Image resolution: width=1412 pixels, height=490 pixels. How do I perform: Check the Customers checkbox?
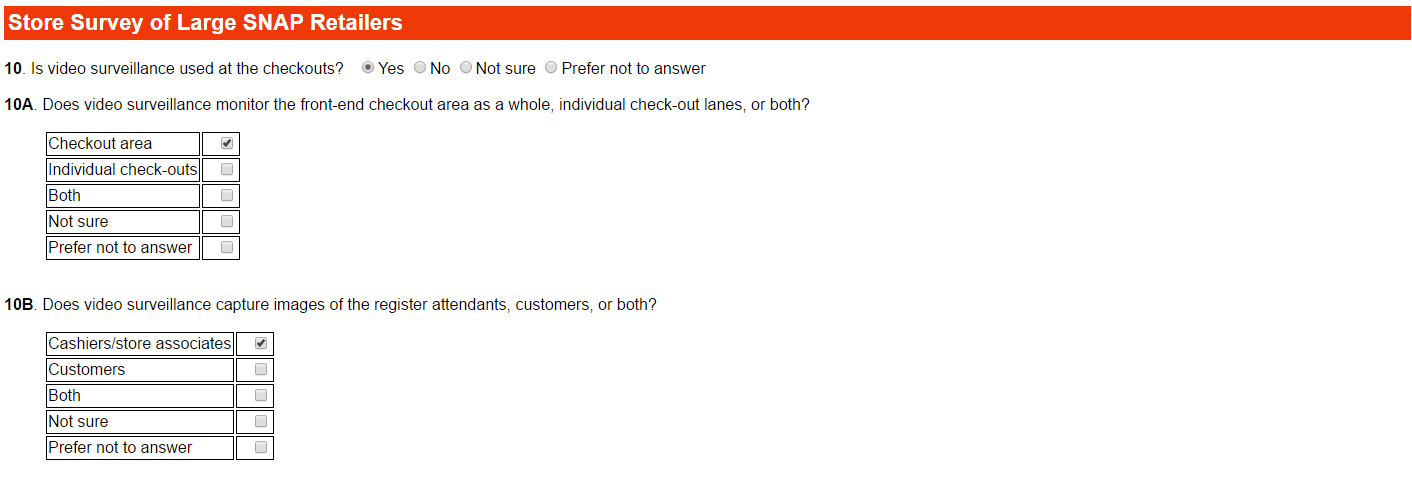[261, 369]
